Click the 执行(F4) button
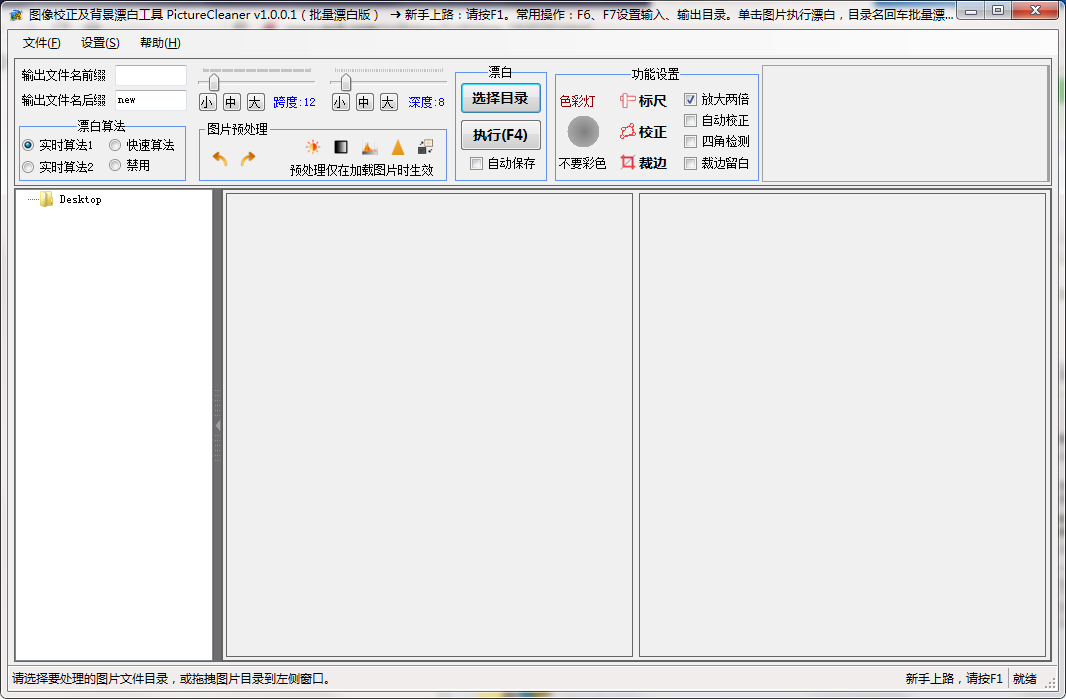Viewport: 1066px width, 699px height. (500, 135)
